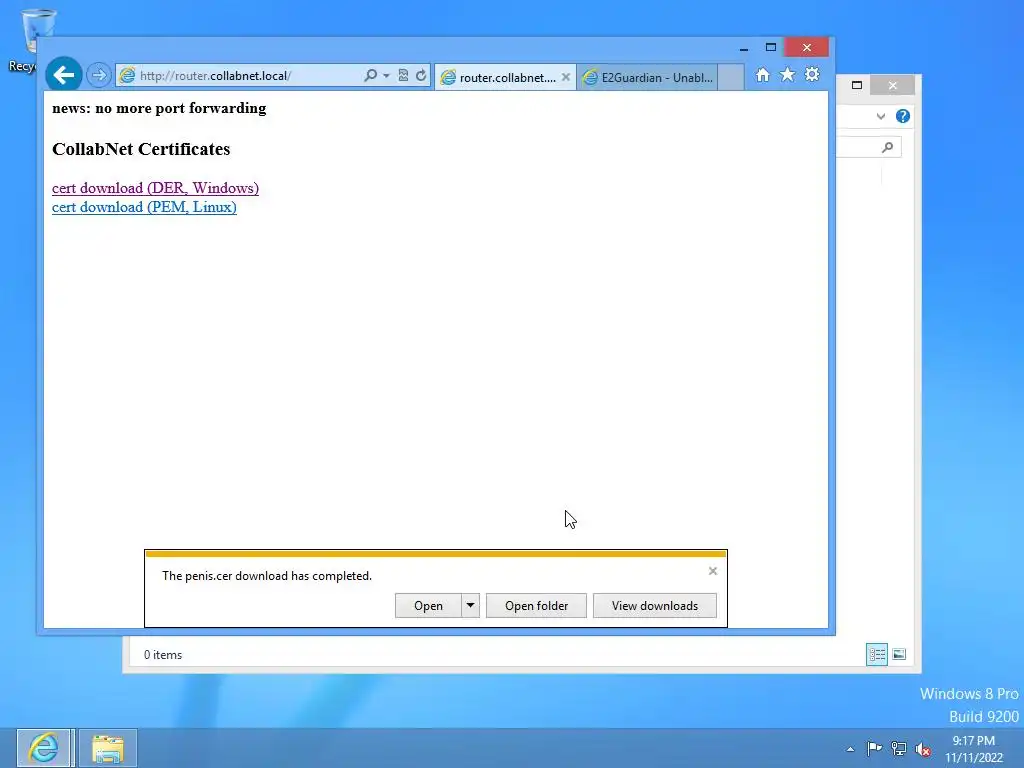The height and width of the screenshot is (768, 1024).
Task: Click the search magnifier in address bar
Action: tap(370, 75)
